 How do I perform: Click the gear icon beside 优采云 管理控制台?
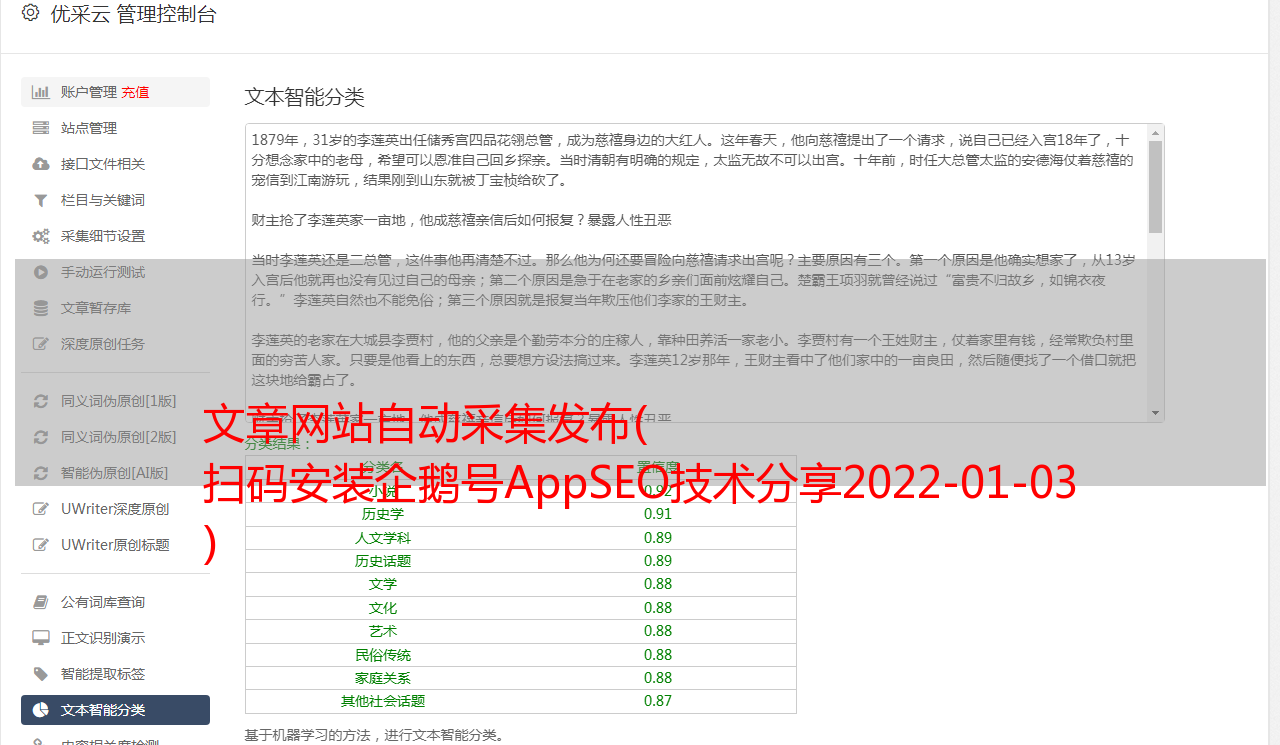pyautogui.click(x=31, y=13)
